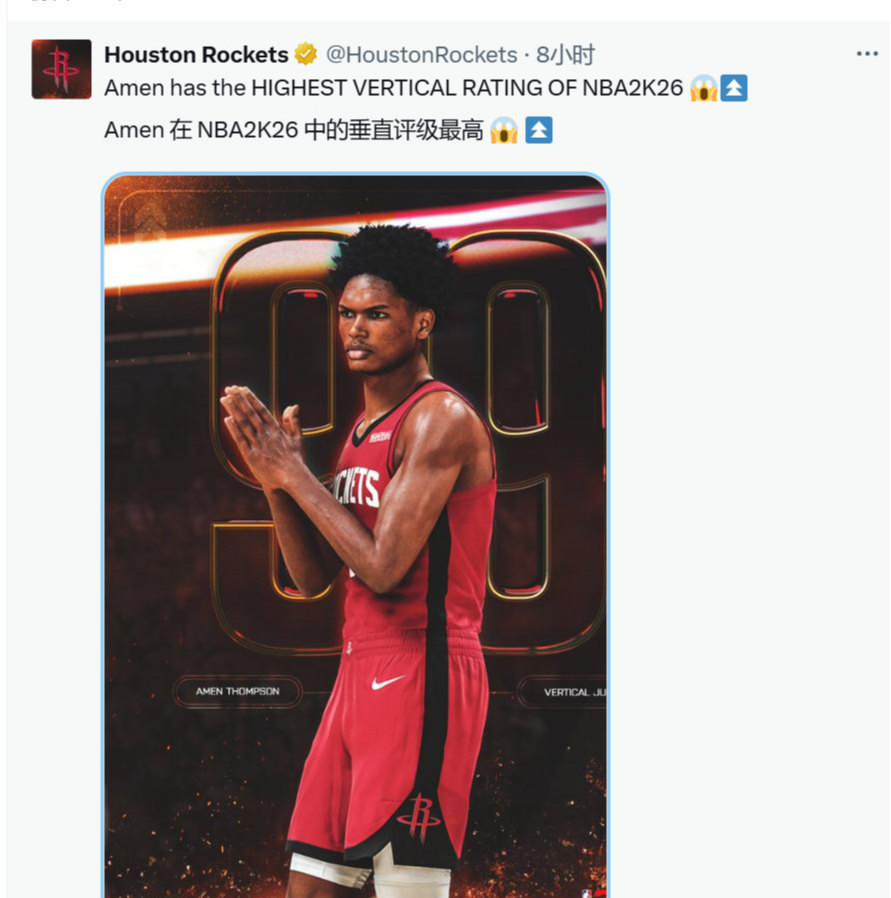Click the screaming emoji in Chinese translation

click(x=504, y=130)
